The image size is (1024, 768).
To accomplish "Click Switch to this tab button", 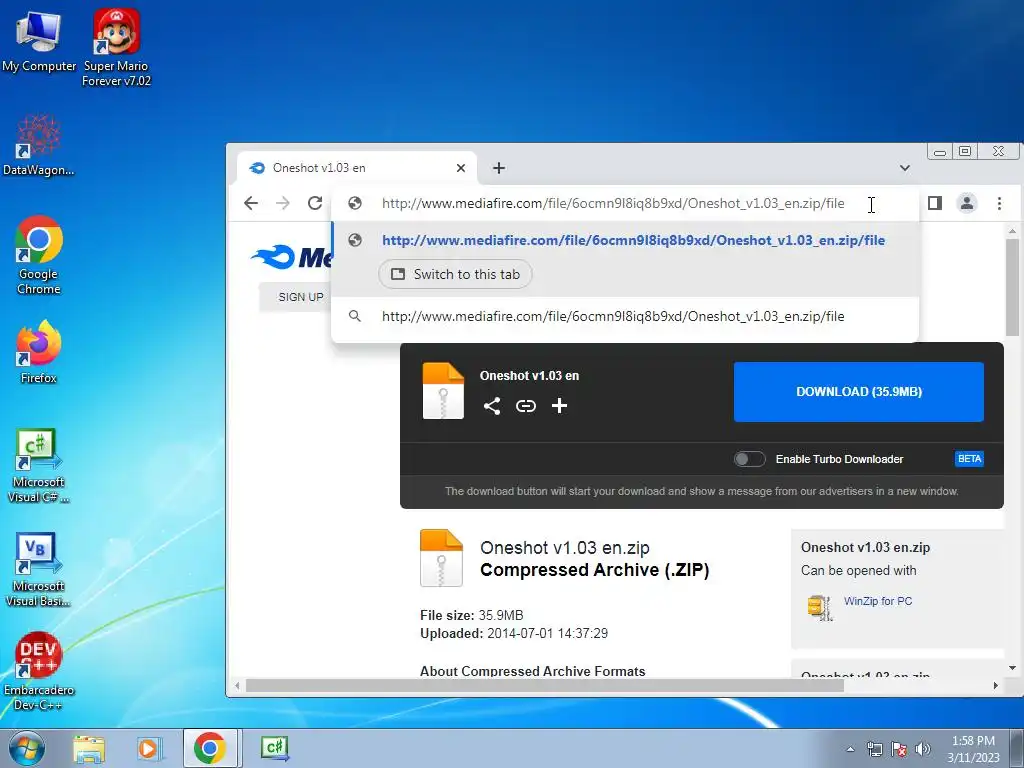I will pyautogui.click(x=455, y=274).
